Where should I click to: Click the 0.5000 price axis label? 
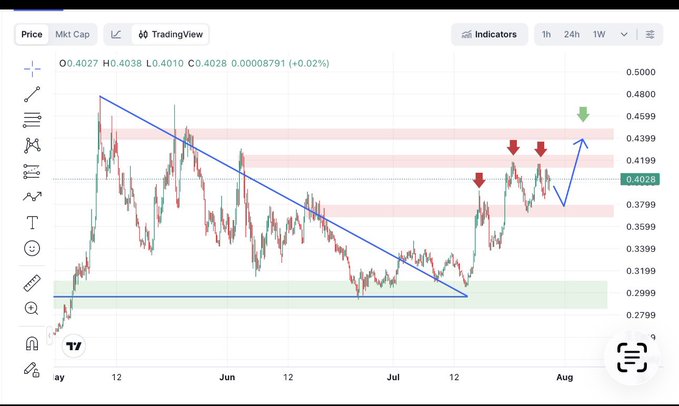tap(641, 72)
